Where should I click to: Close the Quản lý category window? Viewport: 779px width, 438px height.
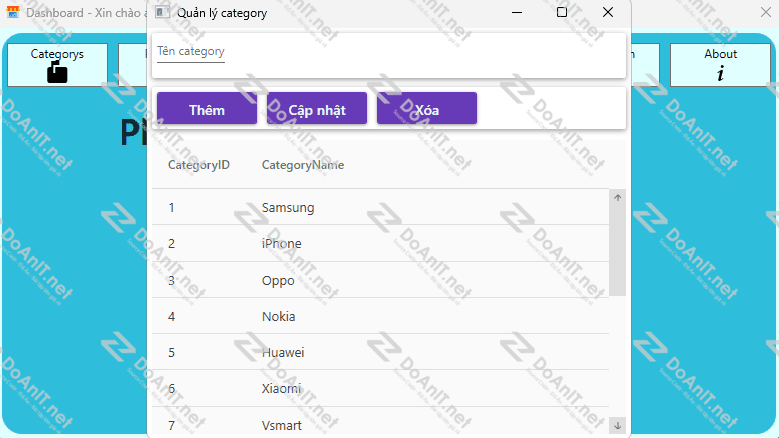(x=608, y=12)
